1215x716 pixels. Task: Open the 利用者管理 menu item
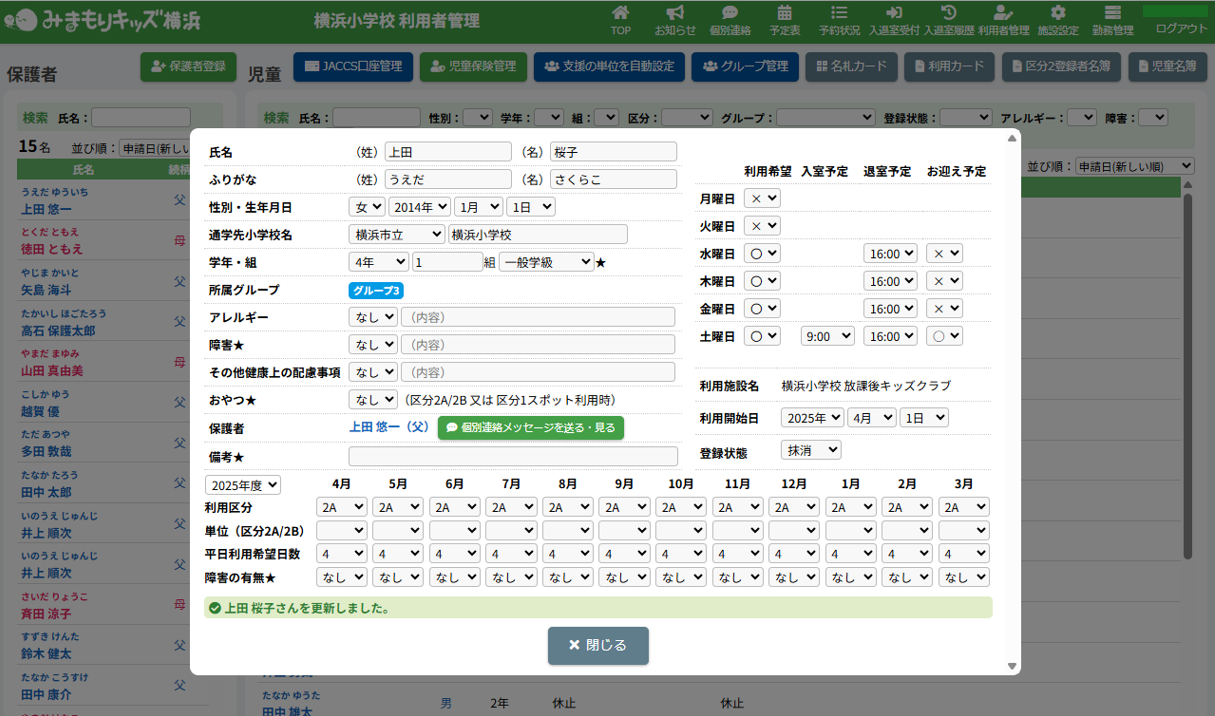(1003, 19)
